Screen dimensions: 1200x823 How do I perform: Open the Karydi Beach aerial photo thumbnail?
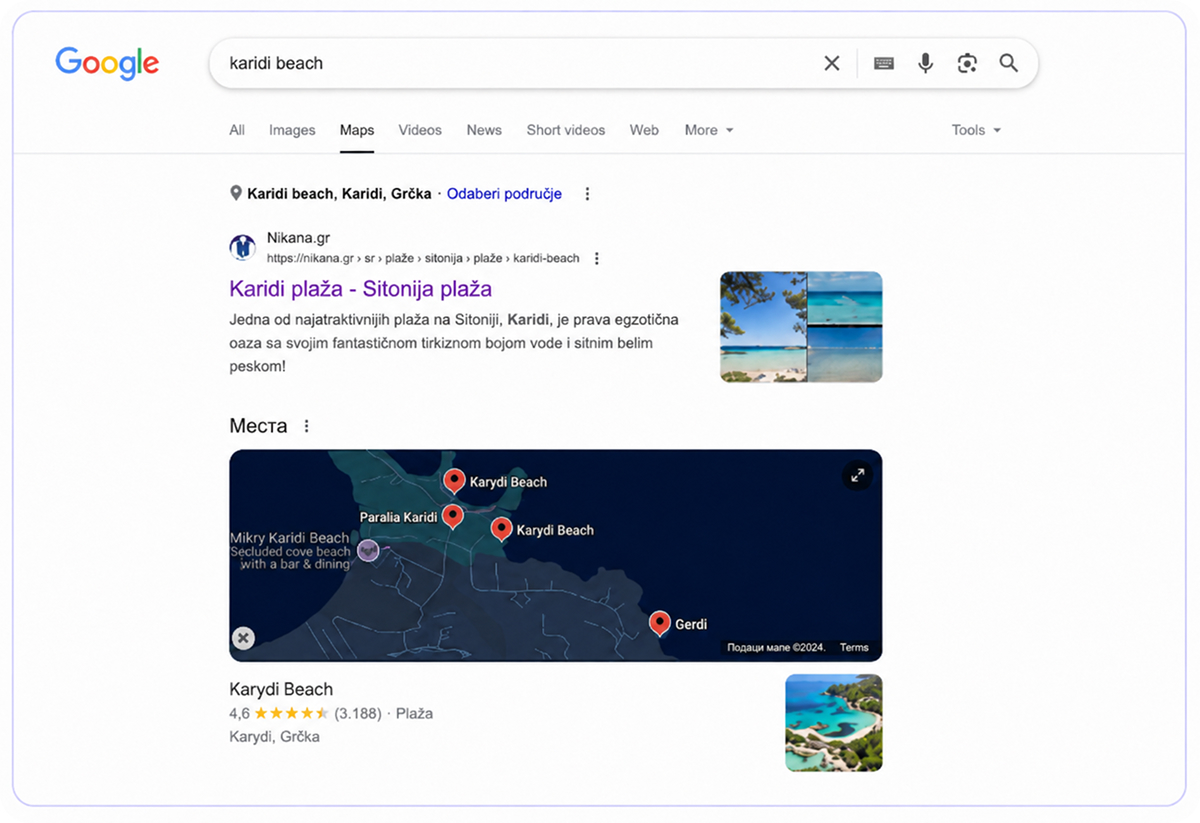click(x=834, y=723)
